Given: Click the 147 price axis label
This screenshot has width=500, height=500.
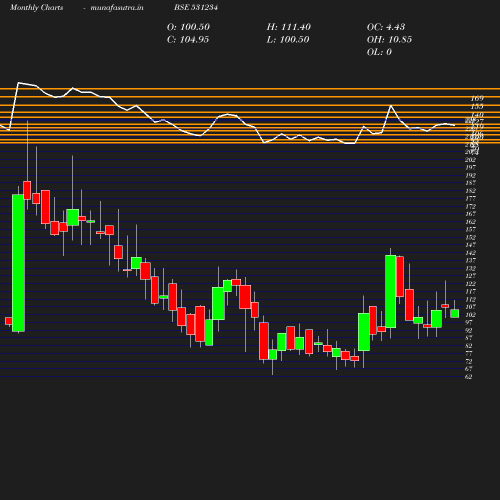Looking at the screenshot, I should click(470, 245).
